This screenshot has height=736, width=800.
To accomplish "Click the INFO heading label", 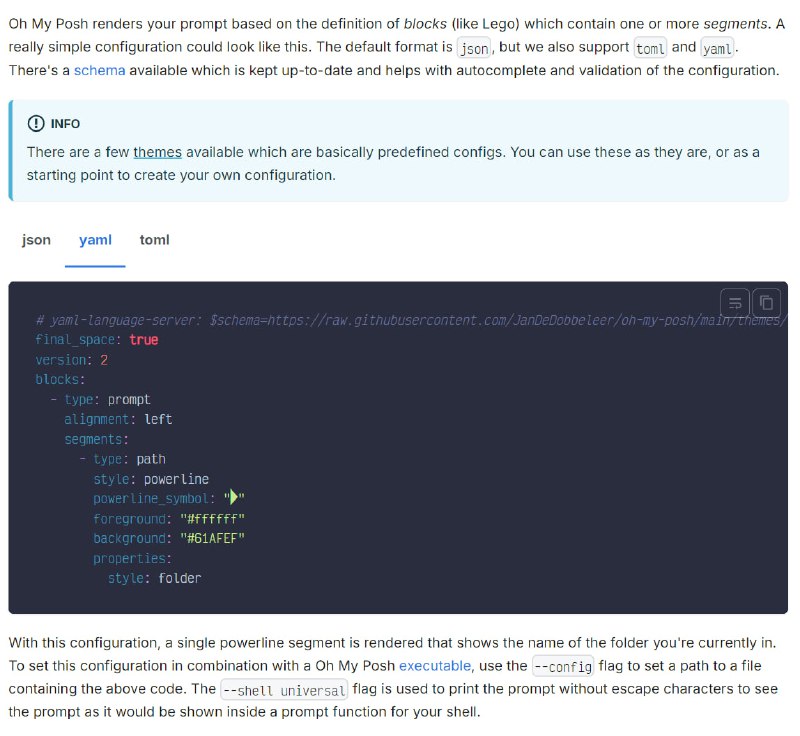I will (65, 124).
